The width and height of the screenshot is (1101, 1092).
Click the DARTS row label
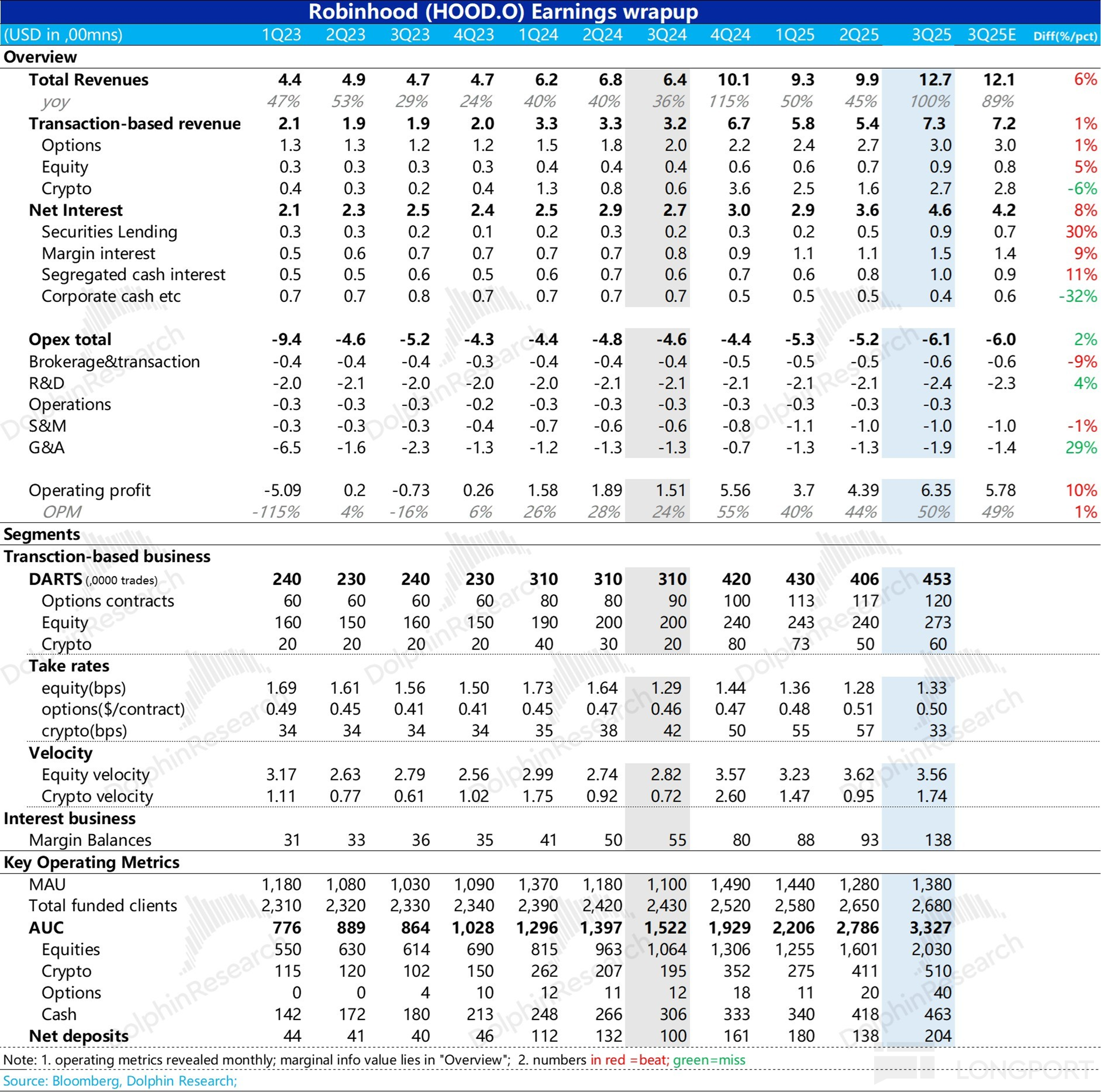click(55, 580)
